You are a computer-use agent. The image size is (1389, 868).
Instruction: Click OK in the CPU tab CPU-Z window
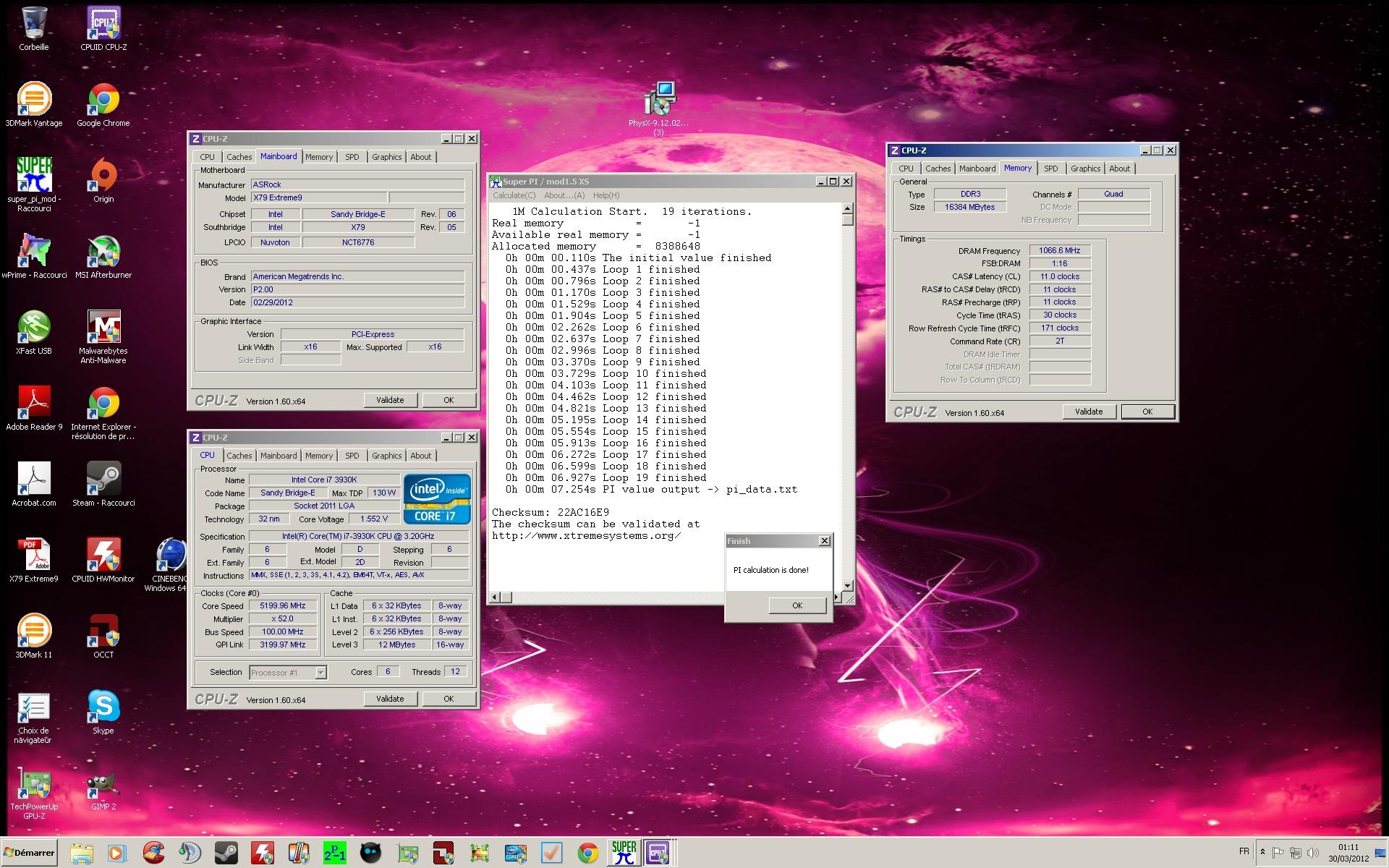pyautogui.click(x=449, y=699)
